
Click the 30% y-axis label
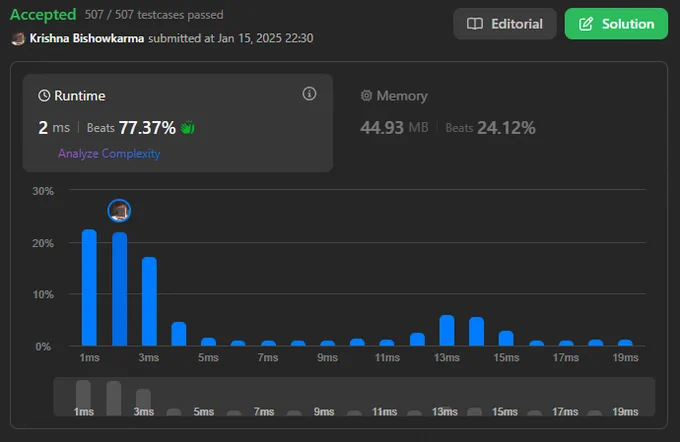(43, 191)
